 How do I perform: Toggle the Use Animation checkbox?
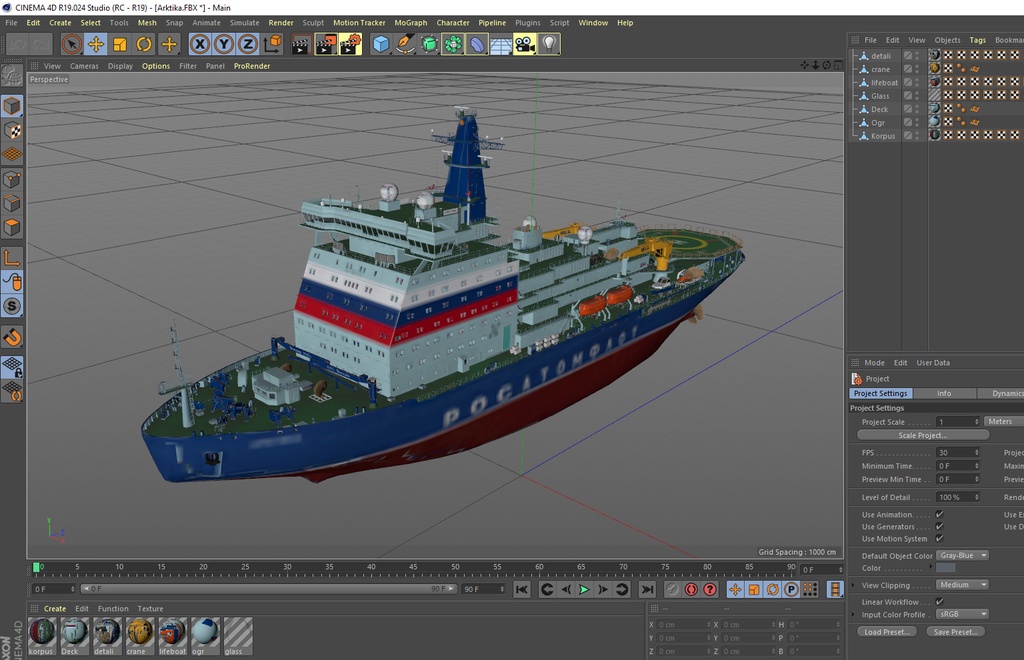pos(939,514)
